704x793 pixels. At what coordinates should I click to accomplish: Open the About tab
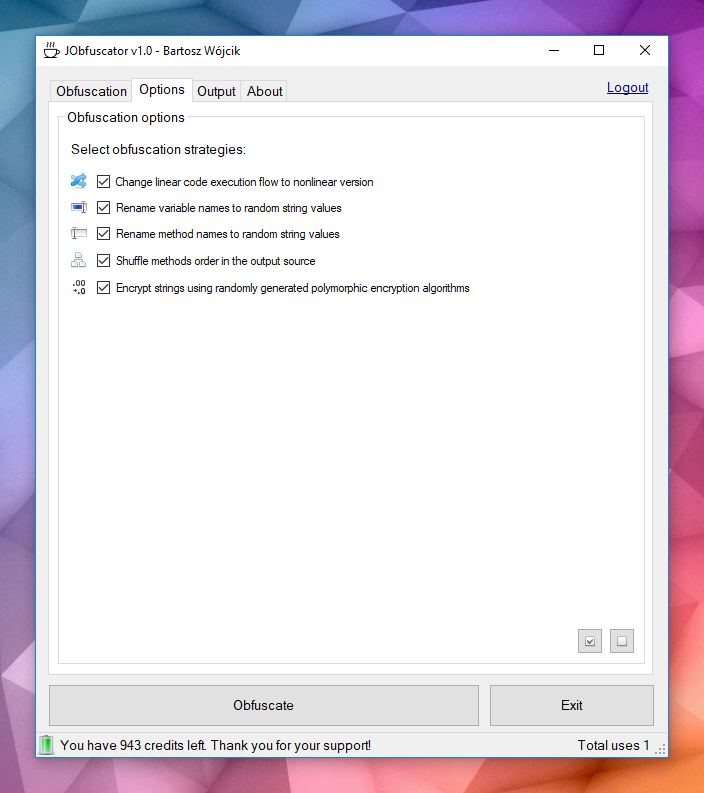[265, 91]
